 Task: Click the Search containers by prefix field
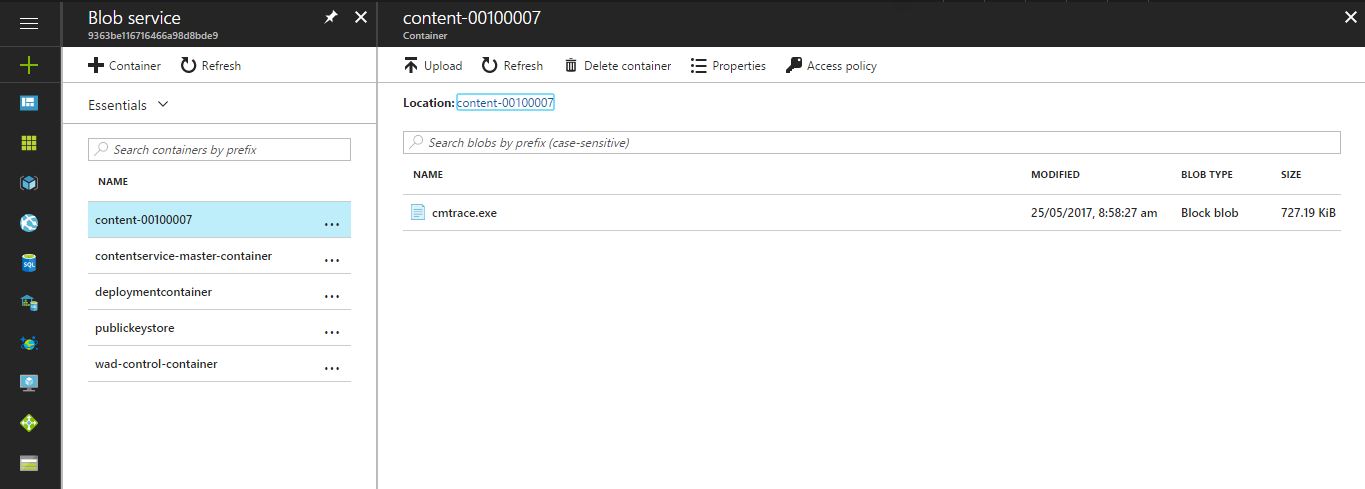(x=219, y=149)
